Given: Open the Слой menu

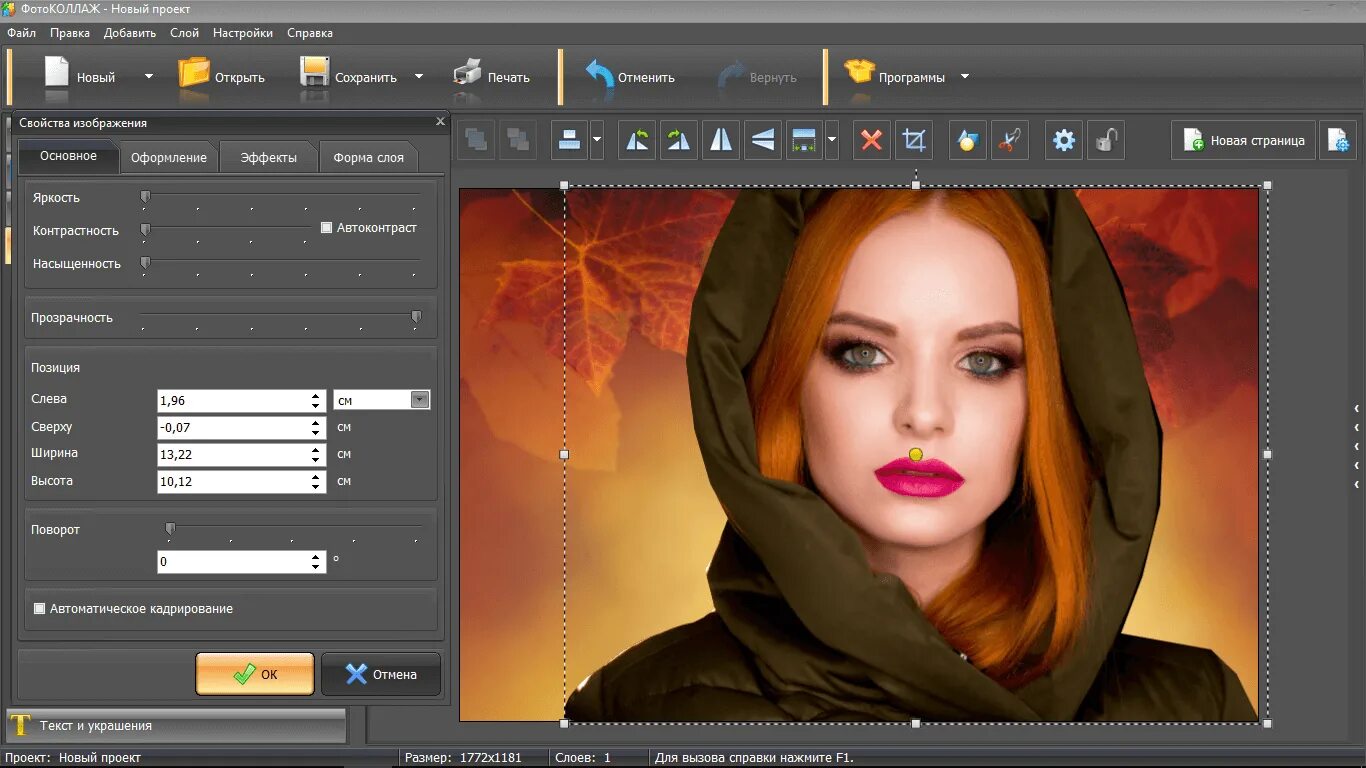Looking at the screenshot, I should pyautogui.click(x=184, y=33).
